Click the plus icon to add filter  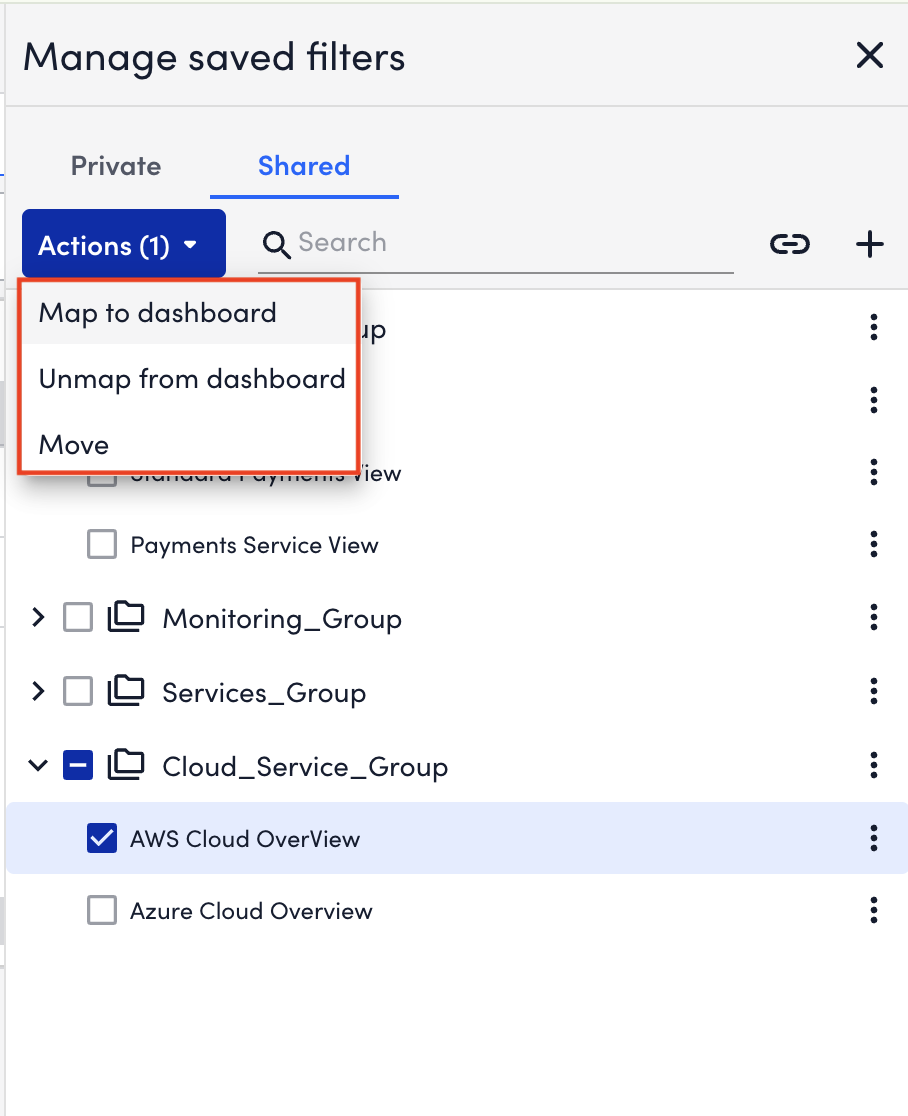coord(870,244)
